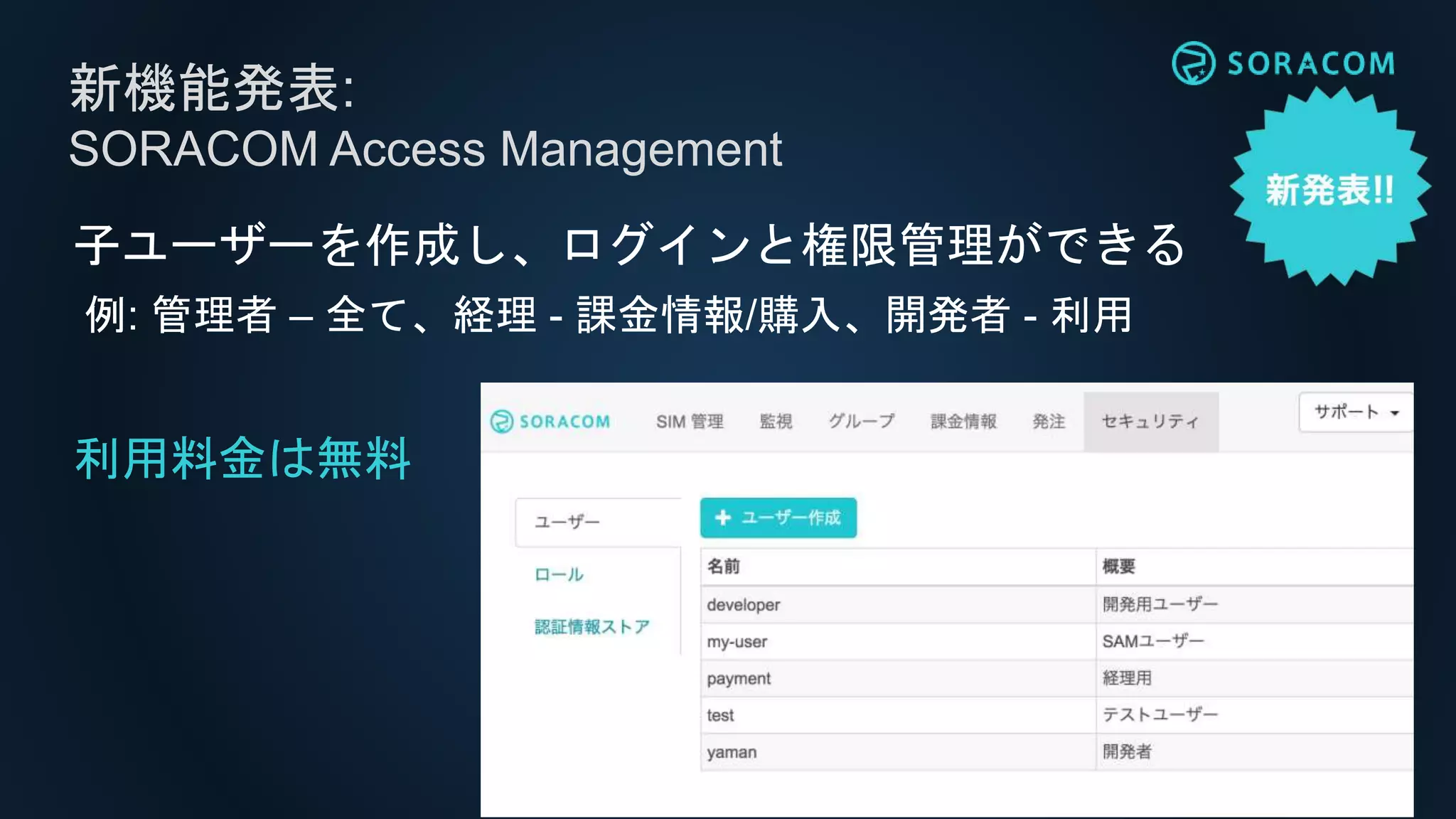Image resolution: width=1456 pixels, height=819 pixels.
Task: Select the yaman user row
Action: click(x=1056, y=752)
